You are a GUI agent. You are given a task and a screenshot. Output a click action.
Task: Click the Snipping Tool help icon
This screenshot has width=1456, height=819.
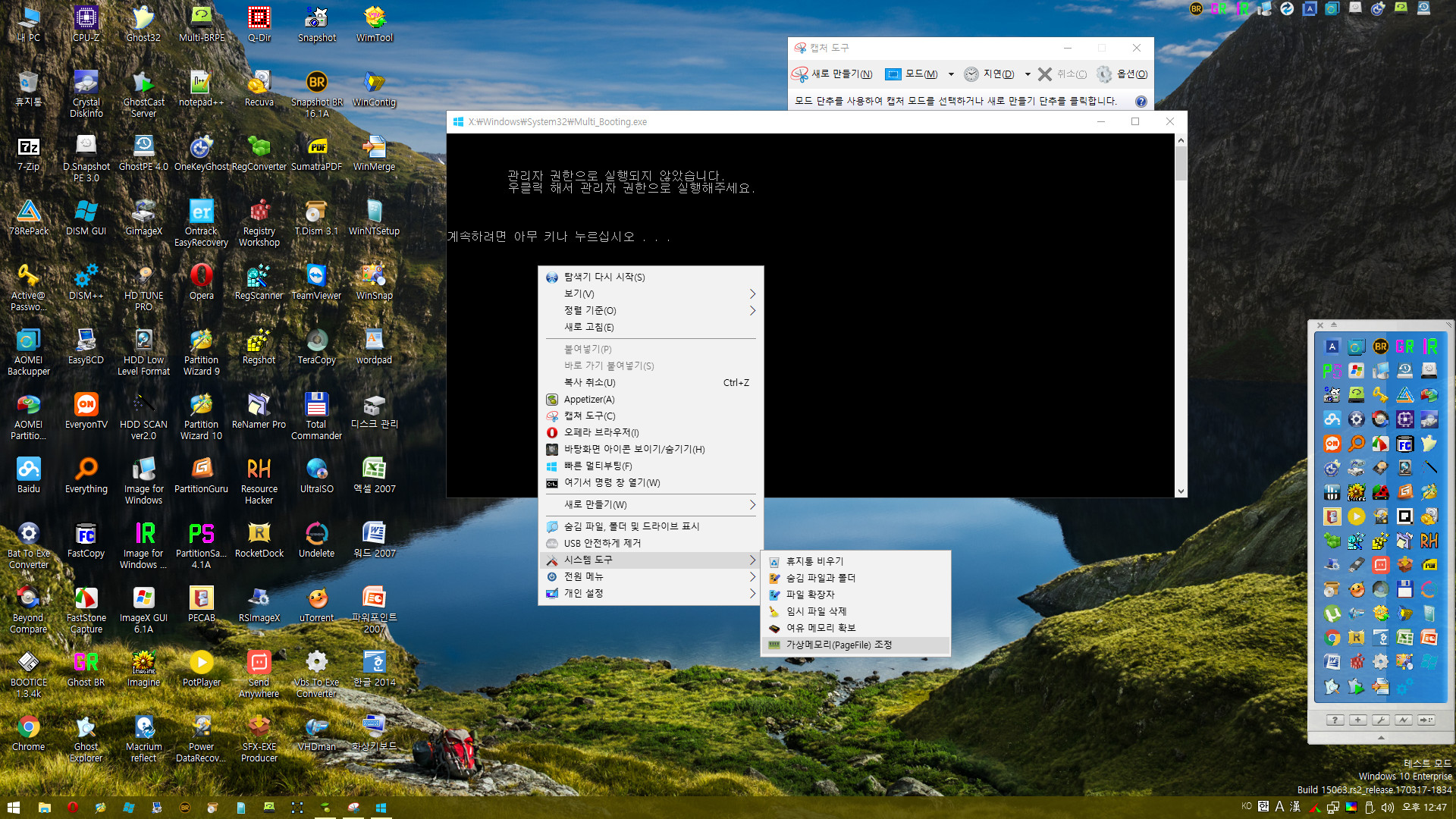pos(1141,102)
